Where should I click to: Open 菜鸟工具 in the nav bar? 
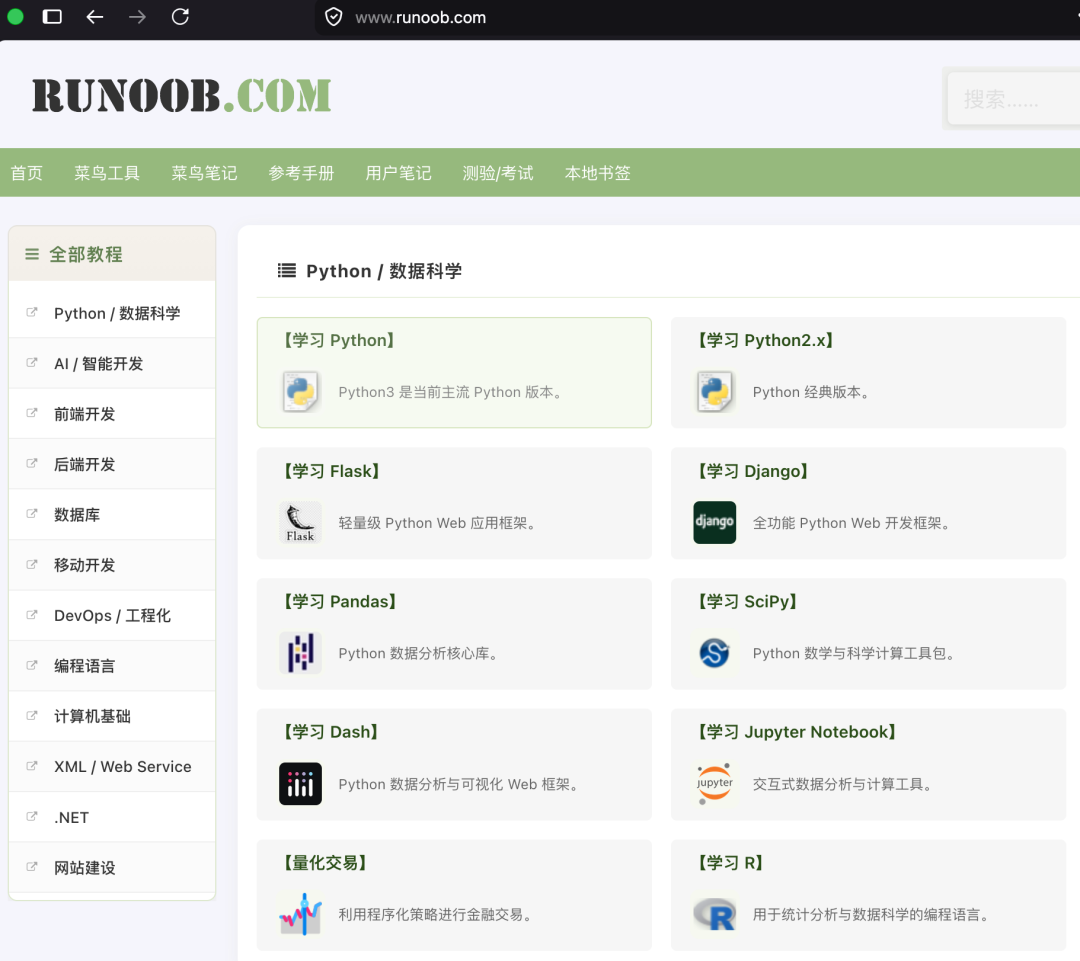[107, 173]
